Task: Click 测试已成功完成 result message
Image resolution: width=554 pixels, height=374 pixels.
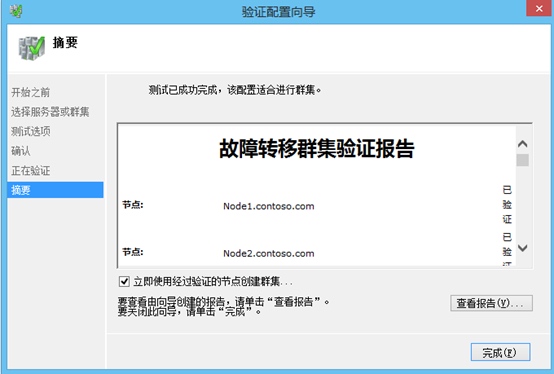Action: [x=235, y=90]
